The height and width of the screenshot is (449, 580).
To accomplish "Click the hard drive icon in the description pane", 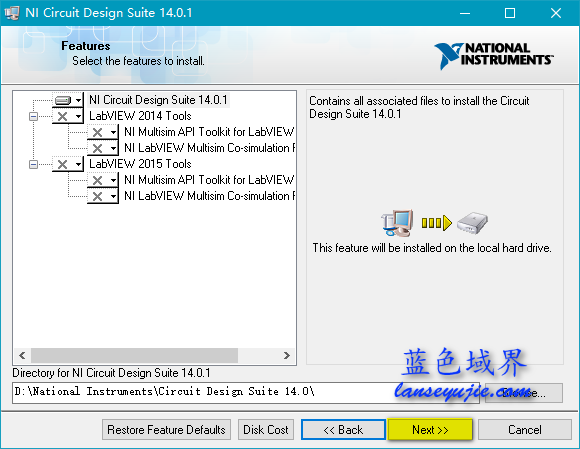I will coord(473,223).
